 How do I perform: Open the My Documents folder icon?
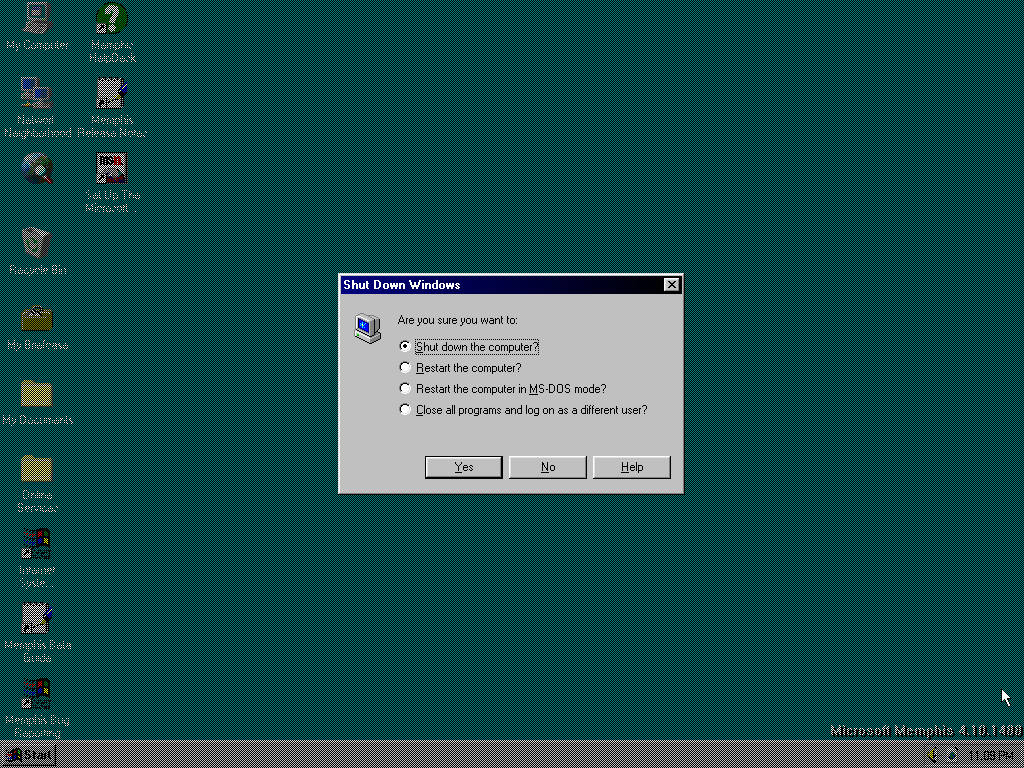click(37, 394)
